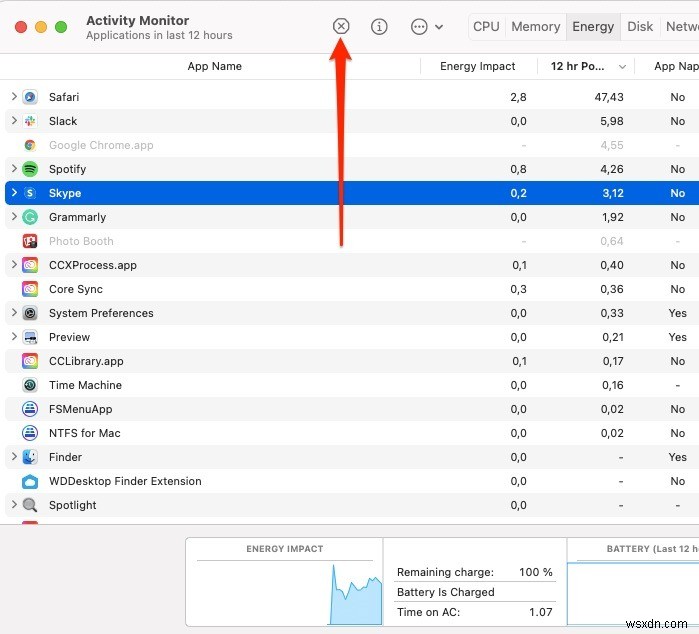Switch to the Disk tab
Image resolution: width=699 pixels, height=634 pixels.
click(x=640, y=27)
